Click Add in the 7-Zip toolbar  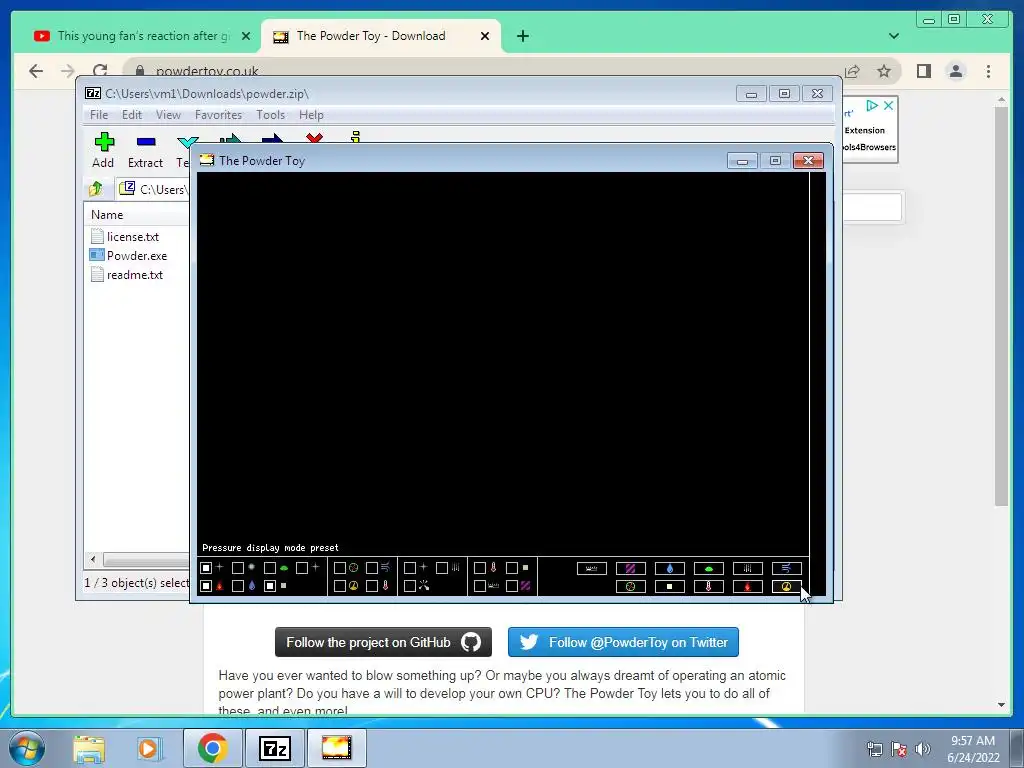(103, 150)
